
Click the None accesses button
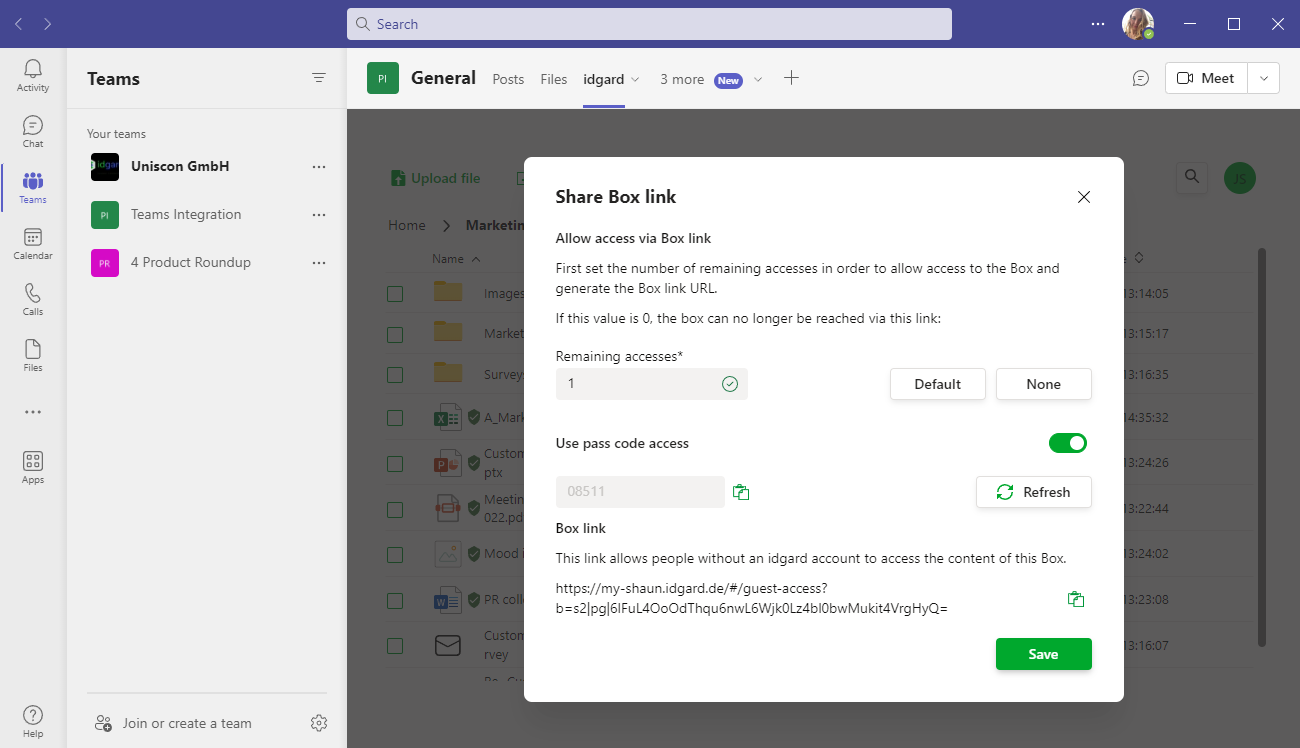pos(1044,384)
